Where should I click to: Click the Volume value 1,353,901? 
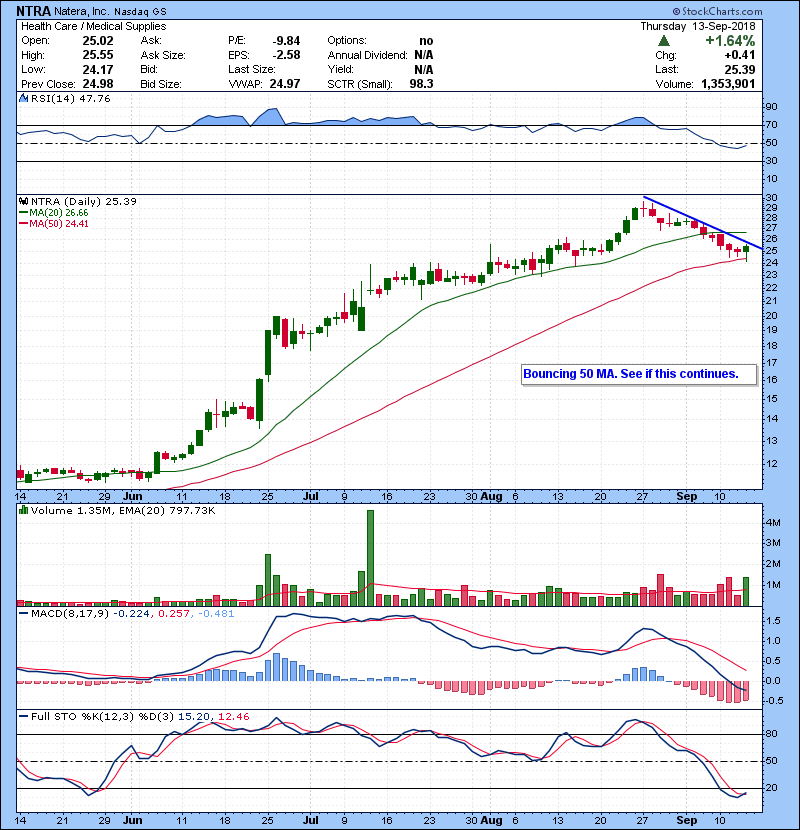tap(728, 84)
